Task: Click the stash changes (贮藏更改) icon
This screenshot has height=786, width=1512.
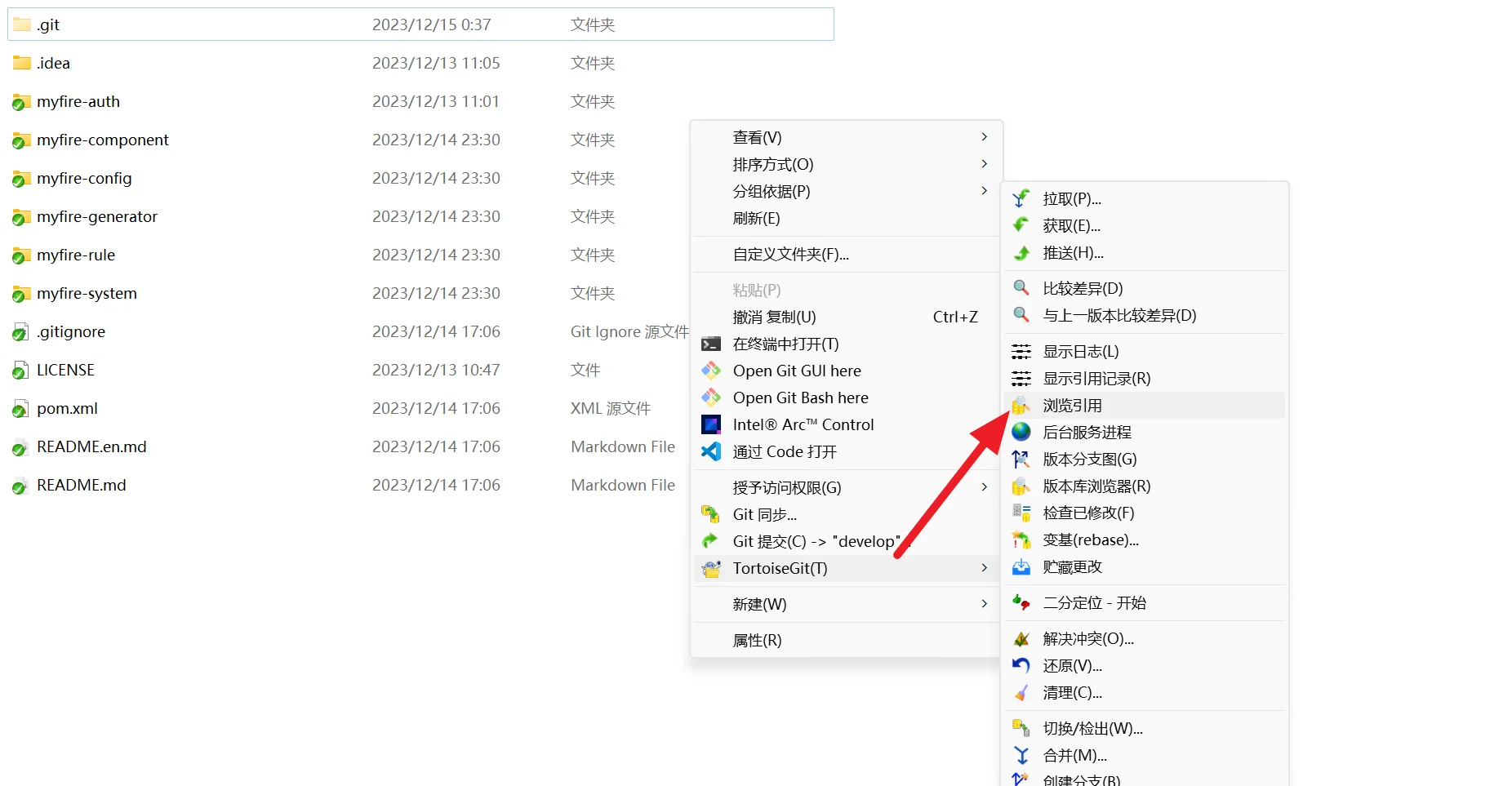Action: pyautogui.click(x=1021, y=567)
